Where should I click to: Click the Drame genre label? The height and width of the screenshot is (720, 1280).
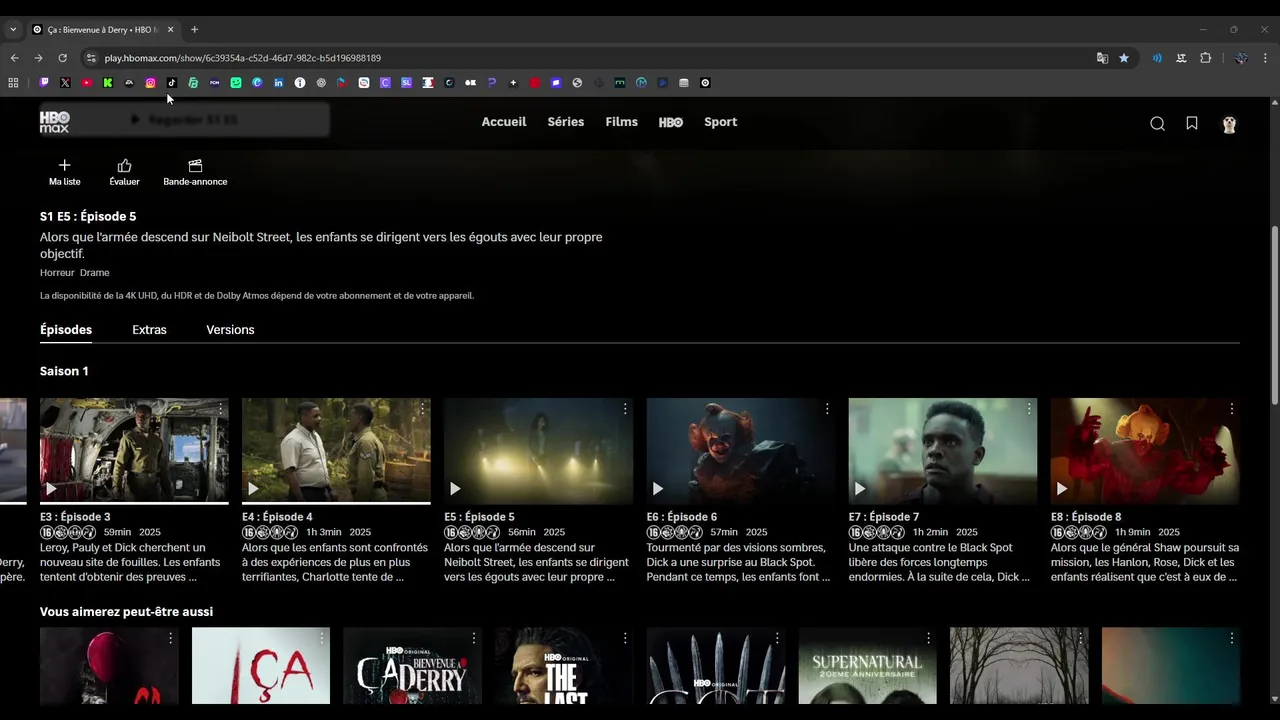pyautogui.click(x=95, y=273)
